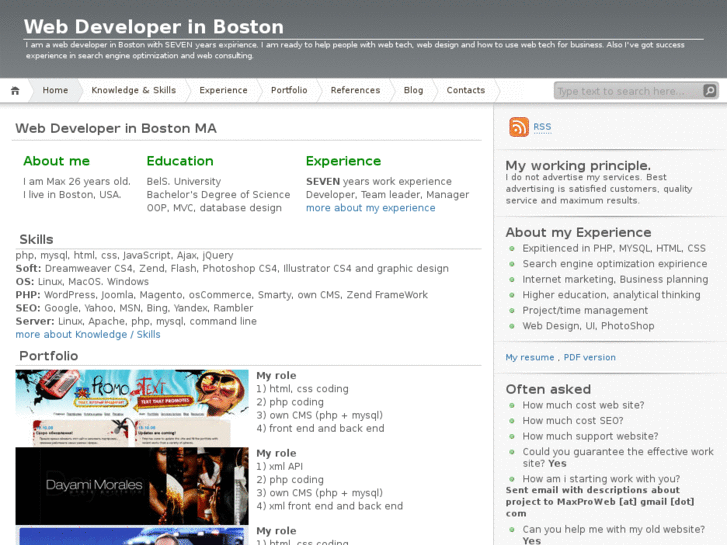Open the Portfolio menu item
Viewport: 727px width, 545px height.
pos(289,90)
